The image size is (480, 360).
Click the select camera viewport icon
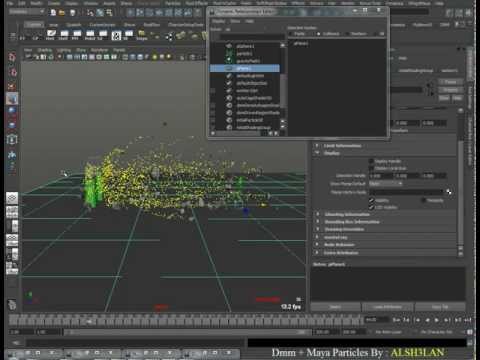(29, 57)
